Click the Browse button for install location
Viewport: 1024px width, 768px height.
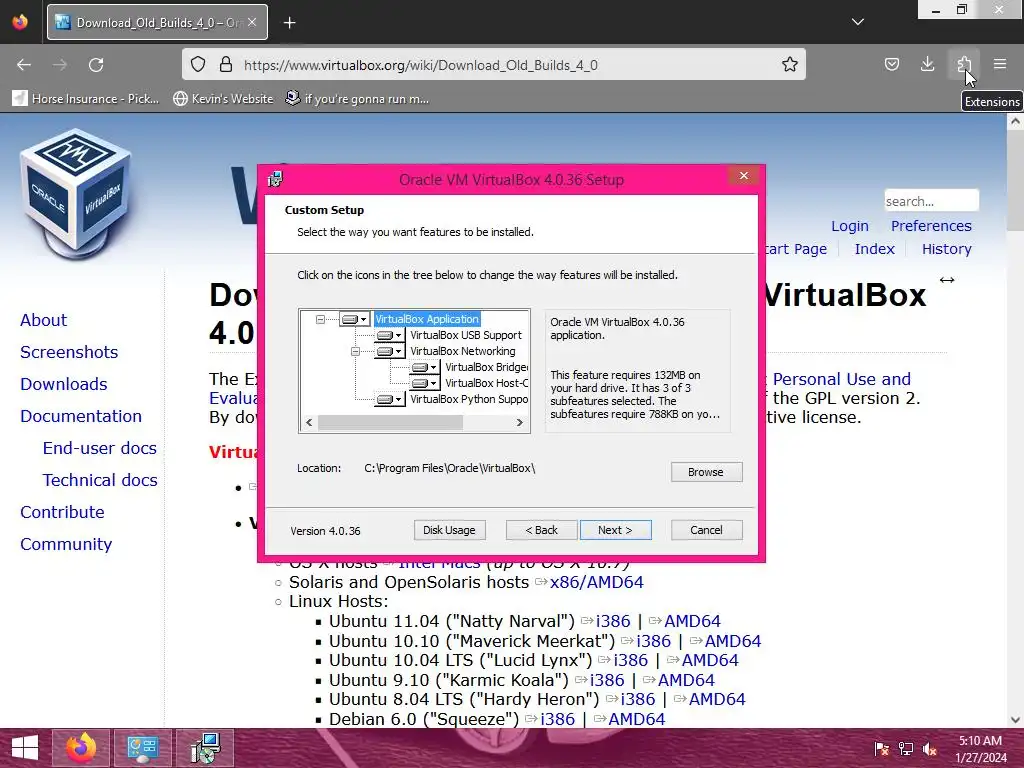pos(706,472)
